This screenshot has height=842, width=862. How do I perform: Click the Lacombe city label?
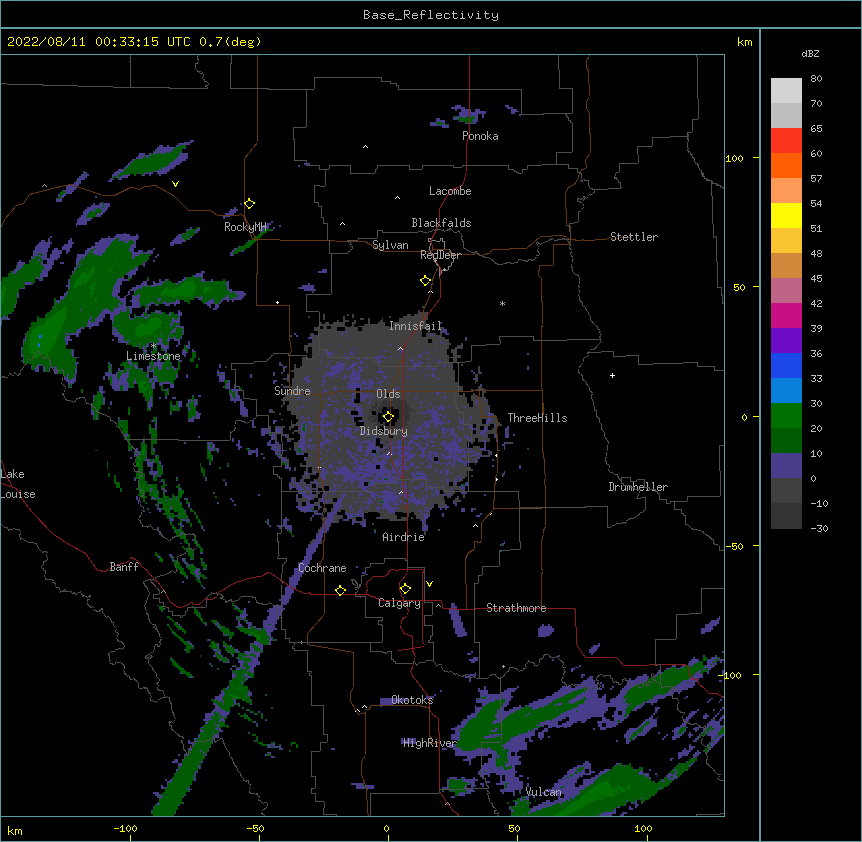(450, 191)
